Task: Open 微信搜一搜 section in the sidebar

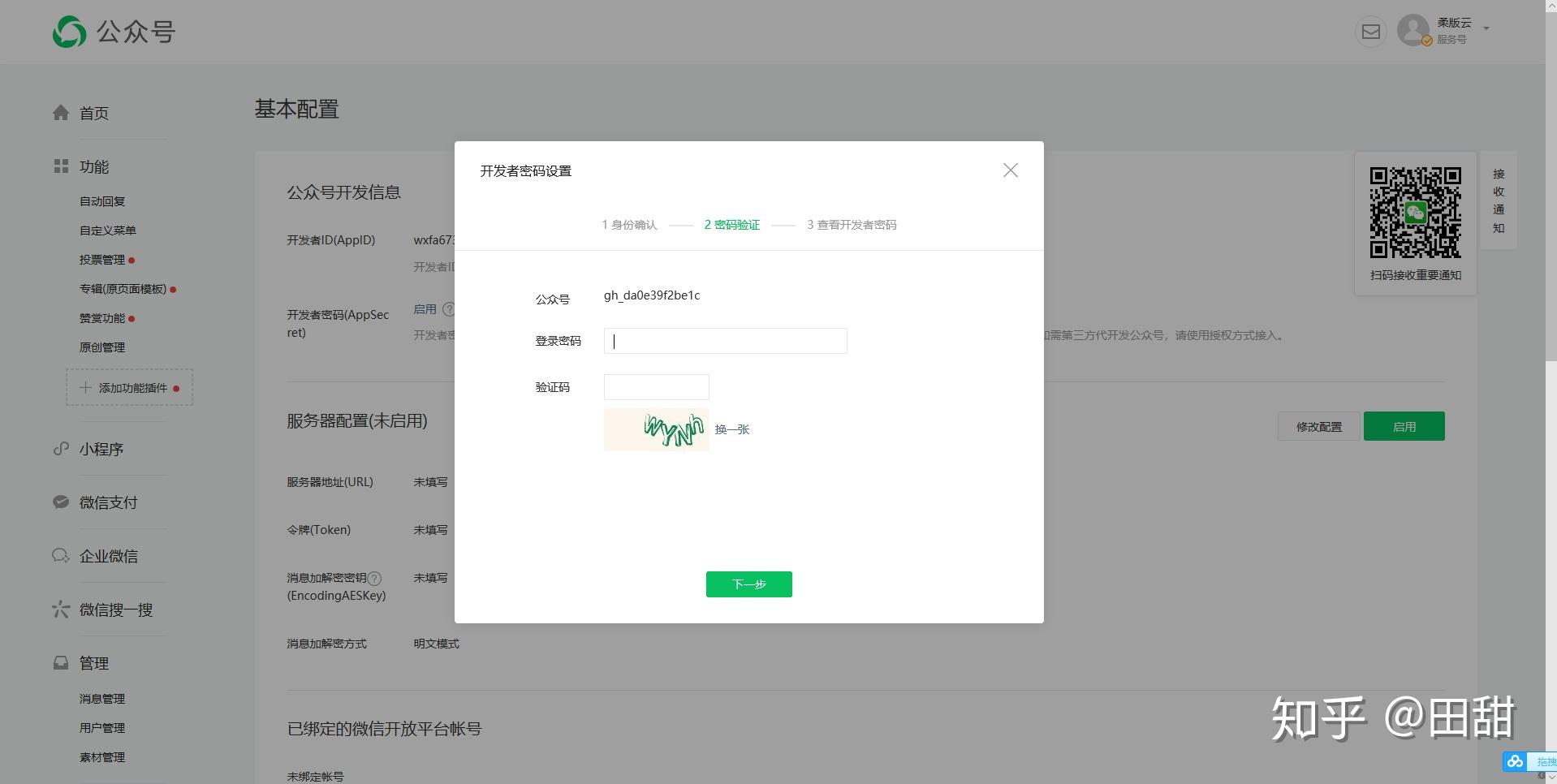Action: tap(116, 610)
